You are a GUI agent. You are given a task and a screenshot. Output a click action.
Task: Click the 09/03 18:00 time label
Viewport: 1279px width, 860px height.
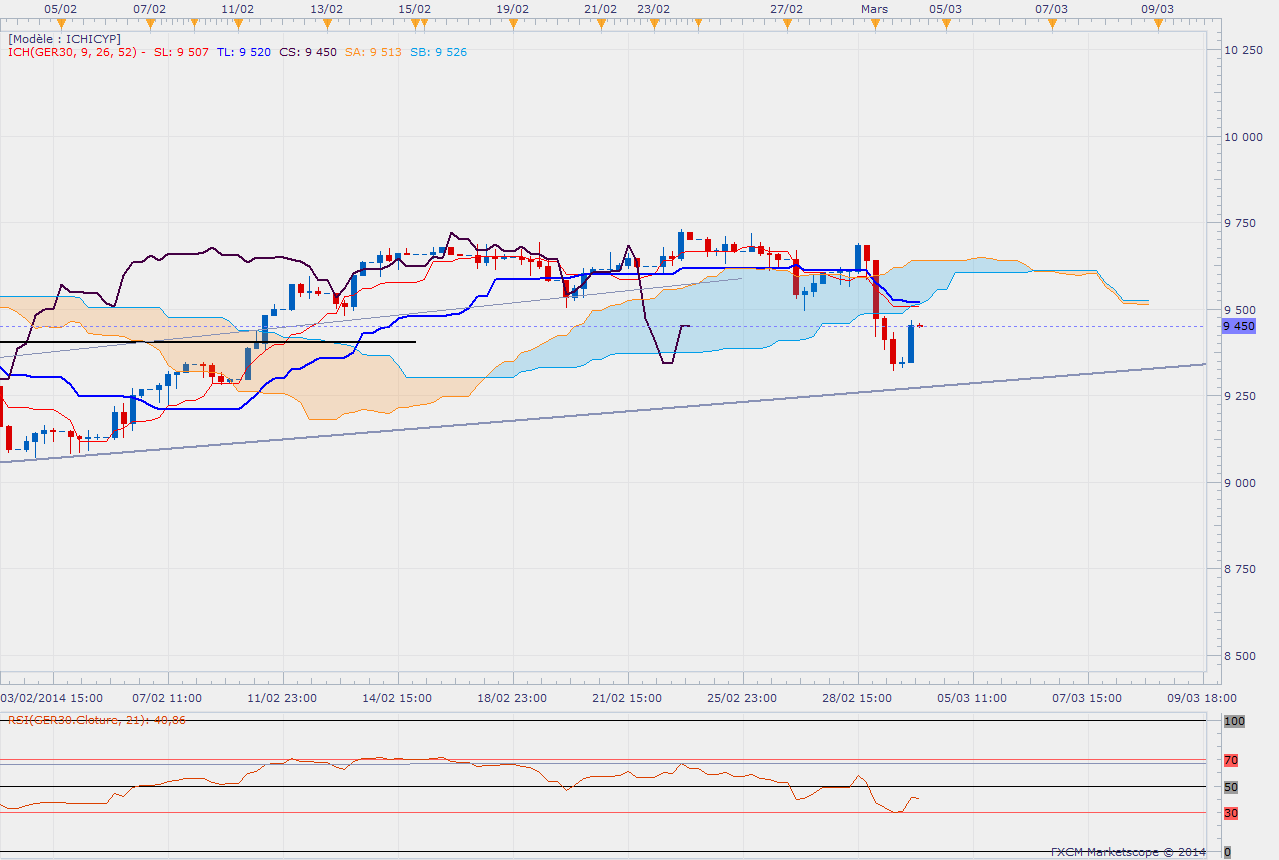(1203, 698)
